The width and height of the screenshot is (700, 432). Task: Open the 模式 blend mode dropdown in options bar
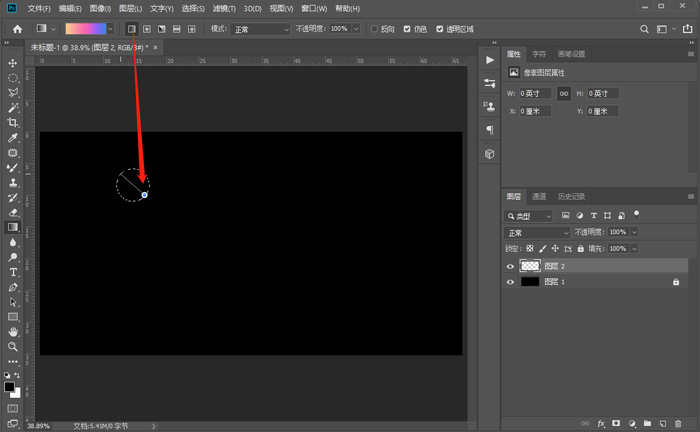click(x=261, y=29)
